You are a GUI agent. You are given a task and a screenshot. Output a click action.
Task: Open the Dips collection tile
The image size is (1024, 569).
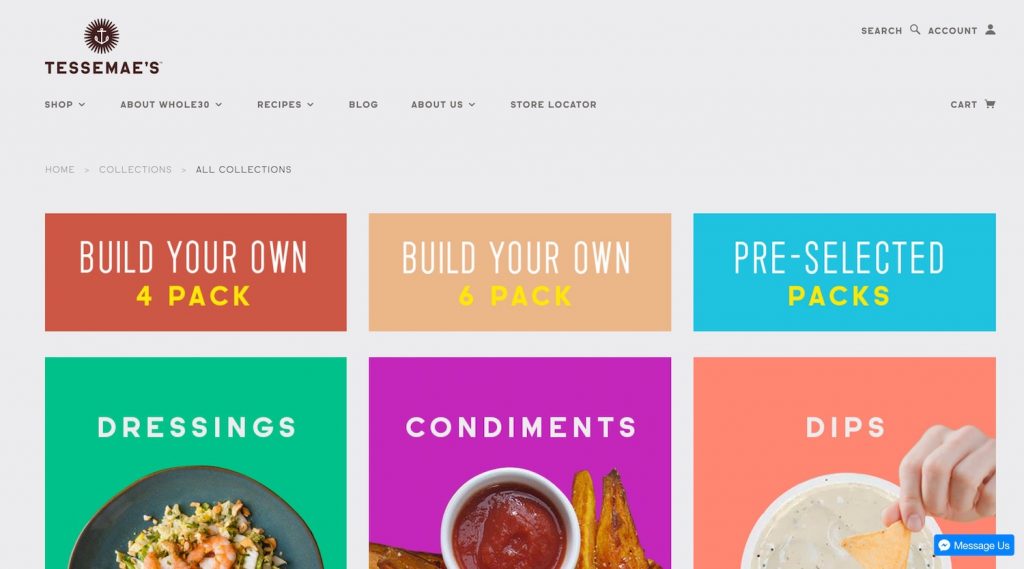[x=844, y=463]
